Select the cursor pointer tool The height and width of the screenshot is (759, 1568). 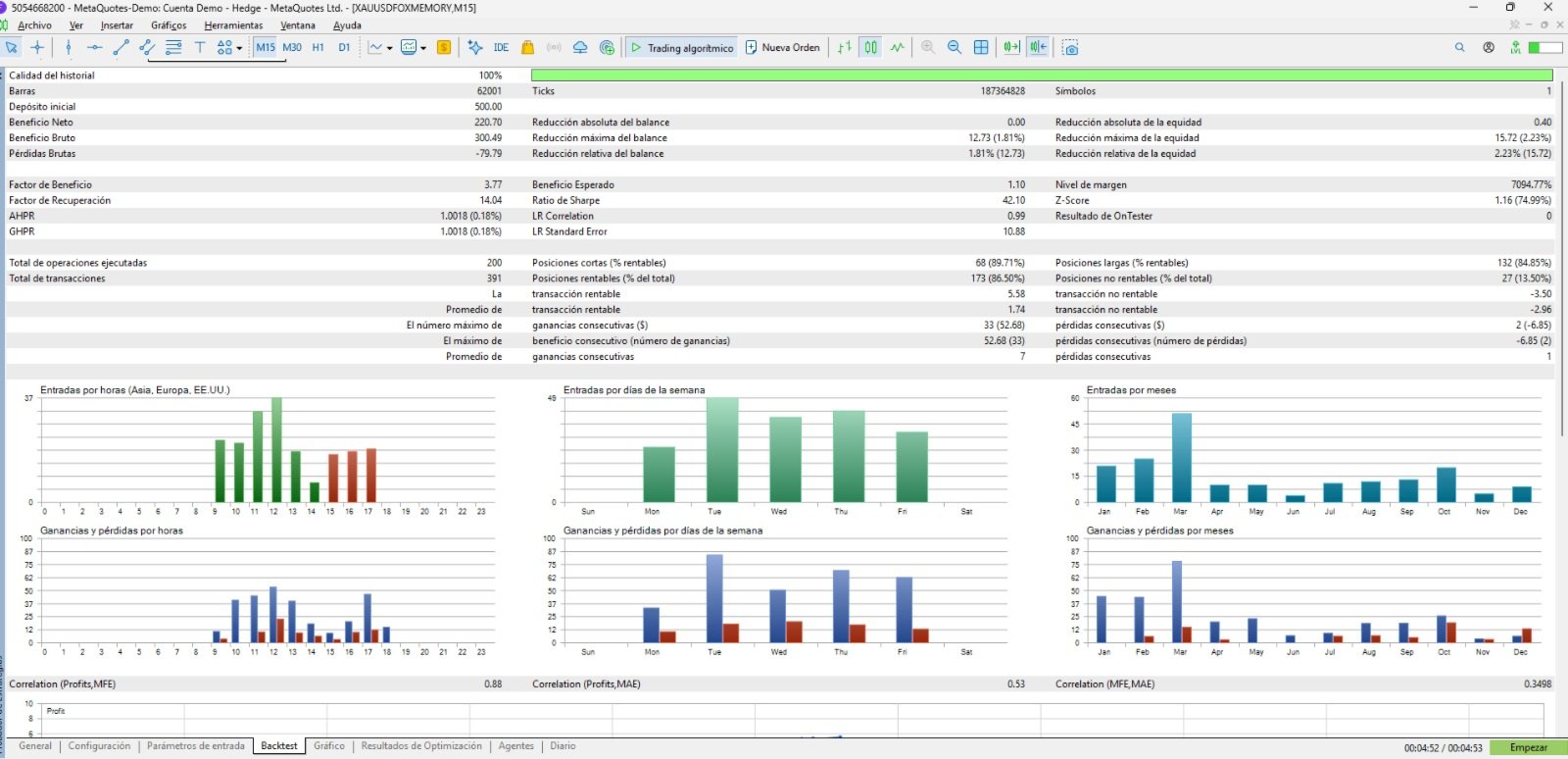(12, 47)
